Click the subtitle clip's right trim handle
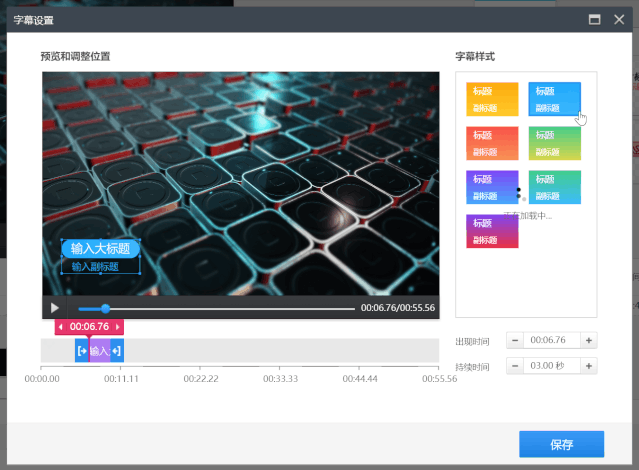Viewport: 639px width, 470px height. pyautogui.click(x=117, y=351)
